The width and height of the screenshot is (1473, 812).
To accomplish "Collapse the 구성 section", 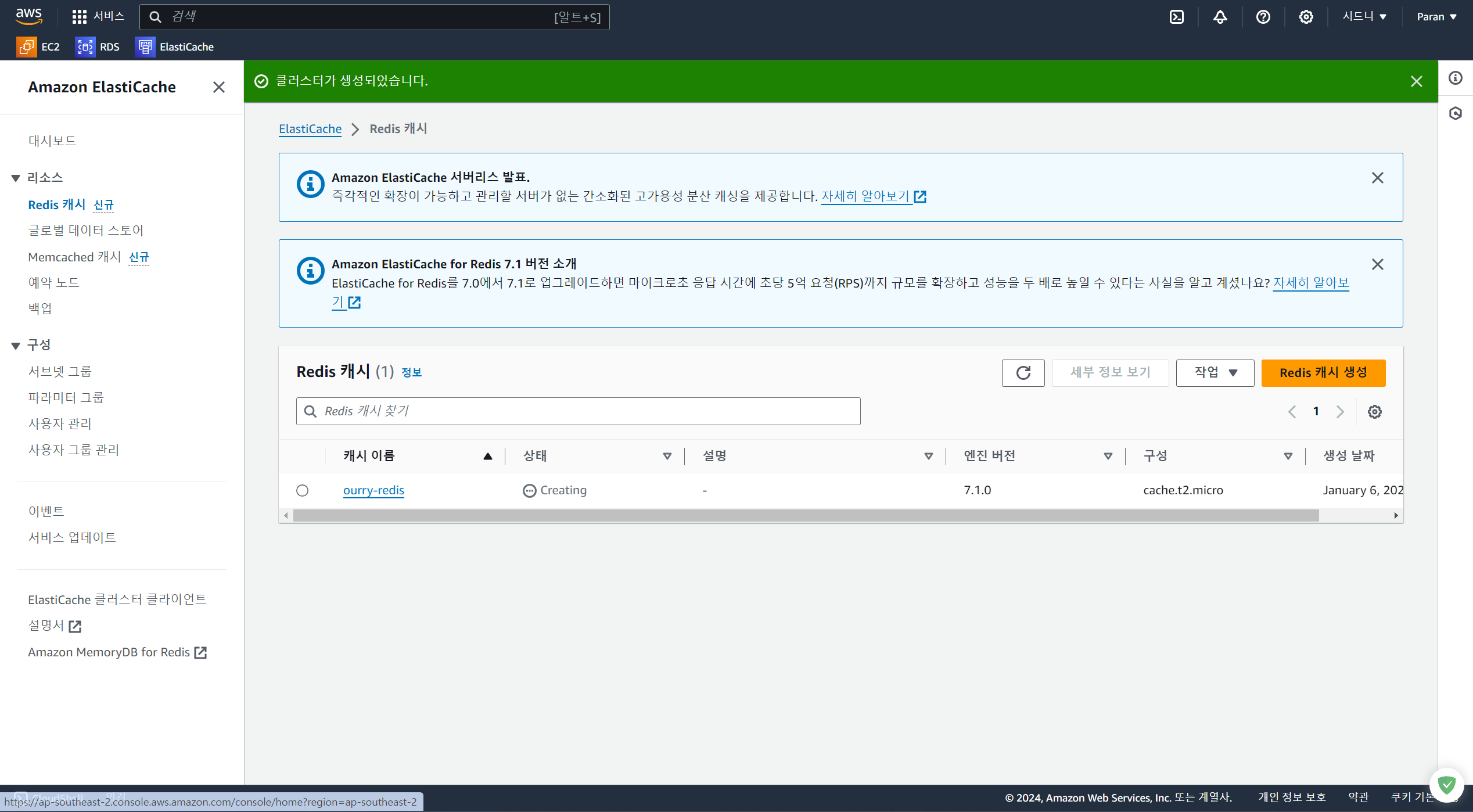I will point(16,346).
